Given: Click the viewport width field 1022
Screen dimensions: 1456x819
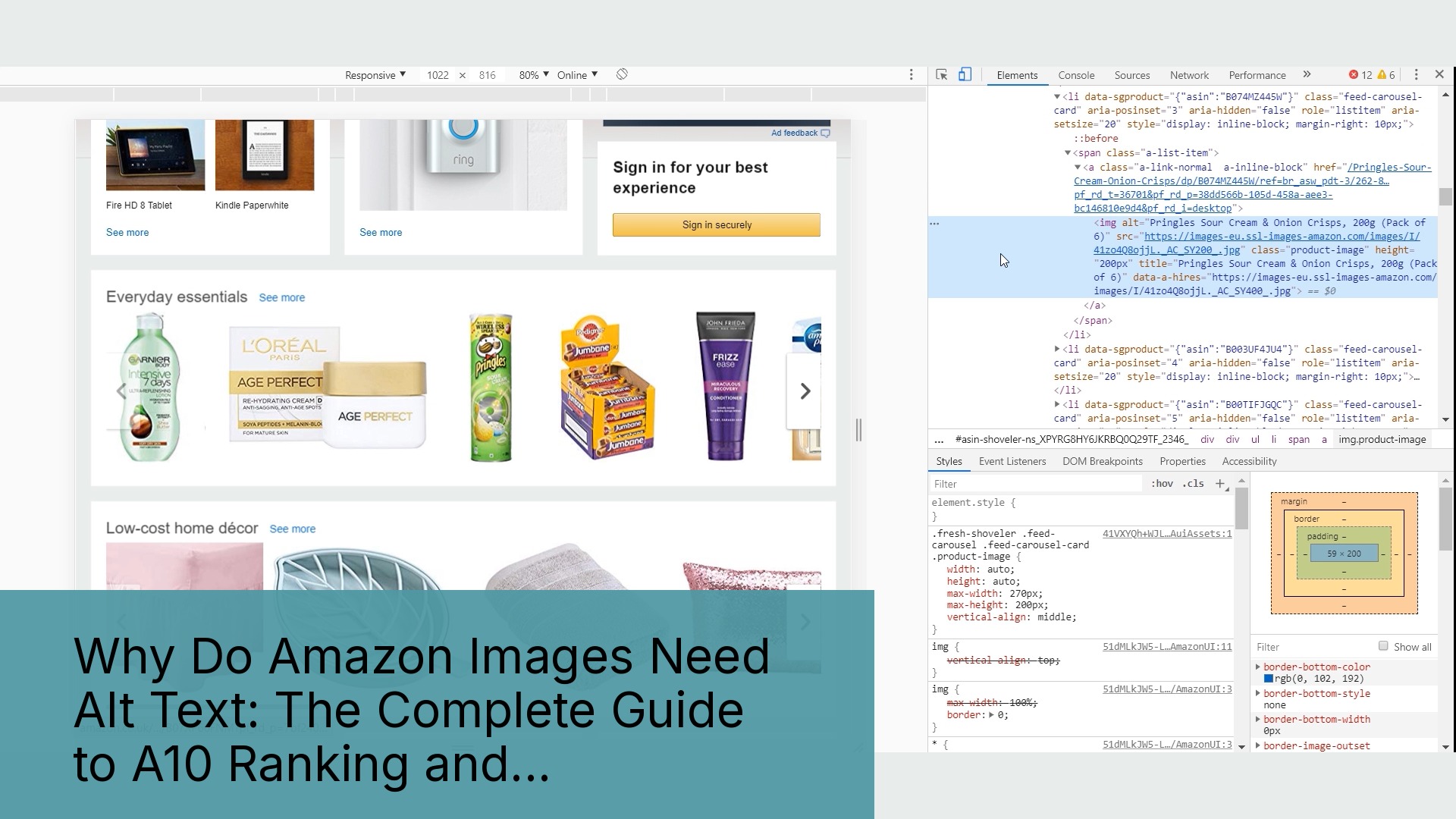Looking at the screenshot, I should [438, 75].
